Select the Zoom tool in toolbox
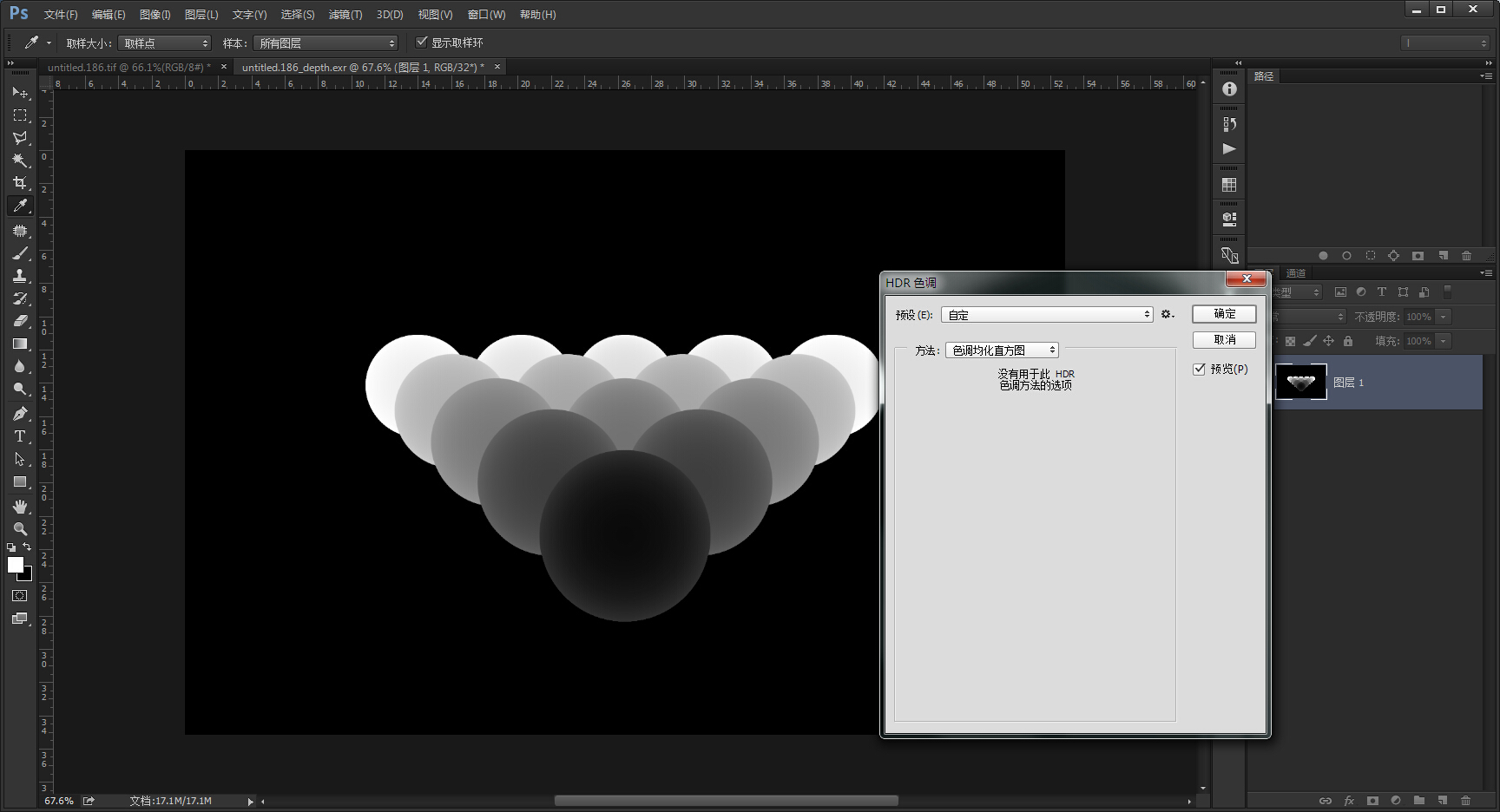This screenshot has height=812, width=1500. tap(20, 528)
